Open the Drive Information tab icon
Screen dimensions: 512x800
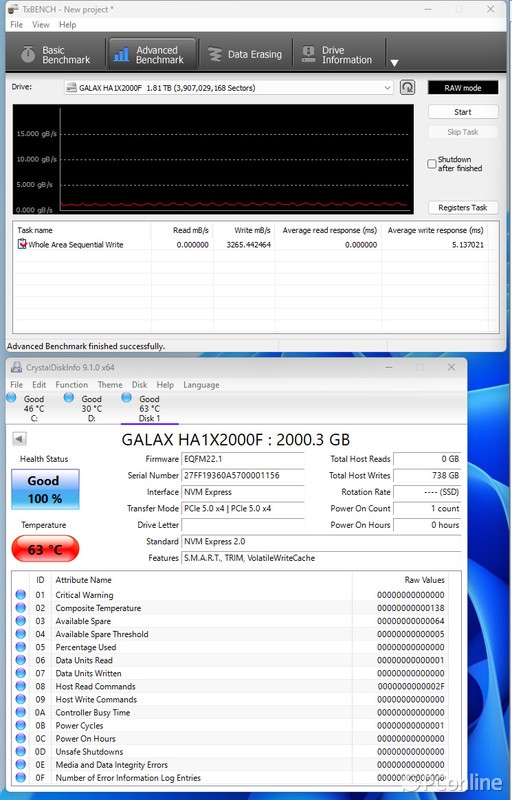coord(309,55)
